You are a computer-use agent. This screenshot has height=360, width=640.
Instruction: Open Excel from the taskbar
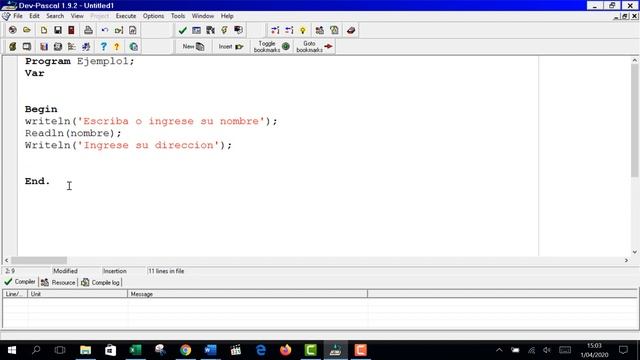136,350
